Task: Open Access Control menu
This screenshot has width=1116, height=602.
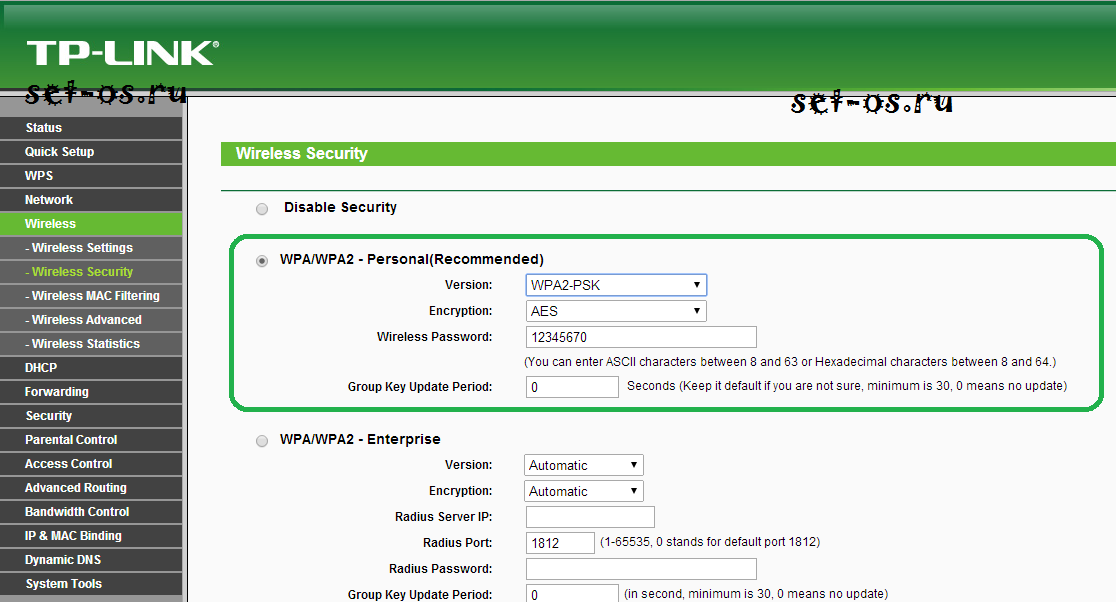Action: click(x=91, y=464)
